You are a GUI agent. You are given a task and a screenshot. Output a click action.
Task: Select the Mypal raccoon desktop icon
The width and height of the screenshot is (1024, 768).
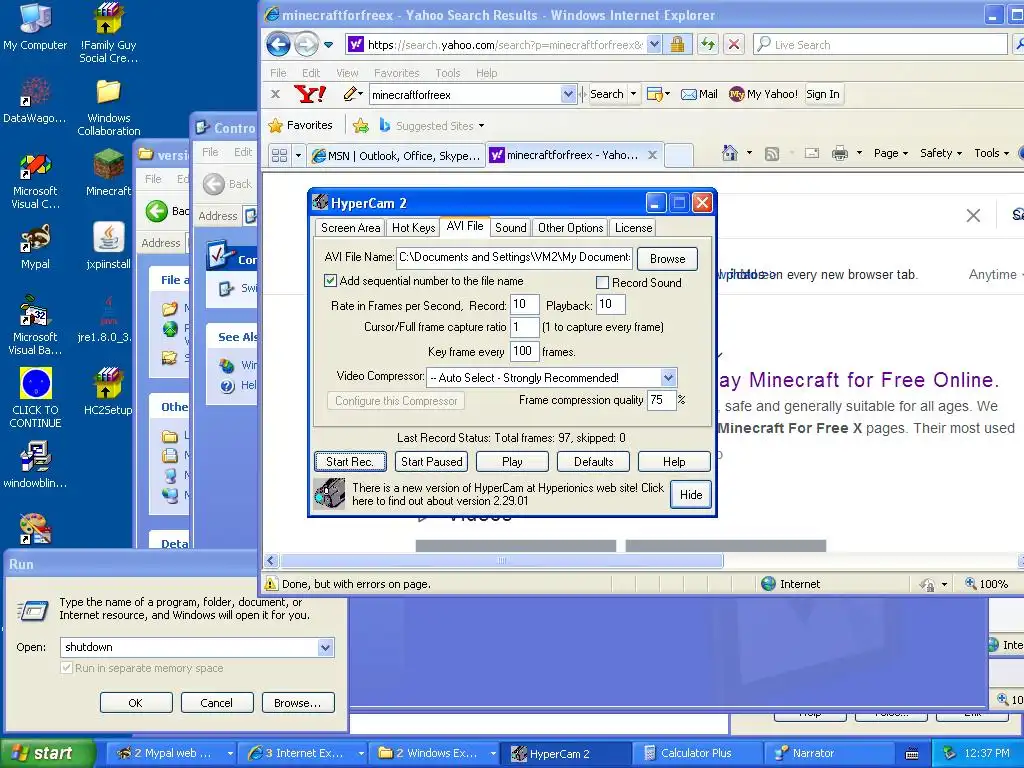[35, 247]
